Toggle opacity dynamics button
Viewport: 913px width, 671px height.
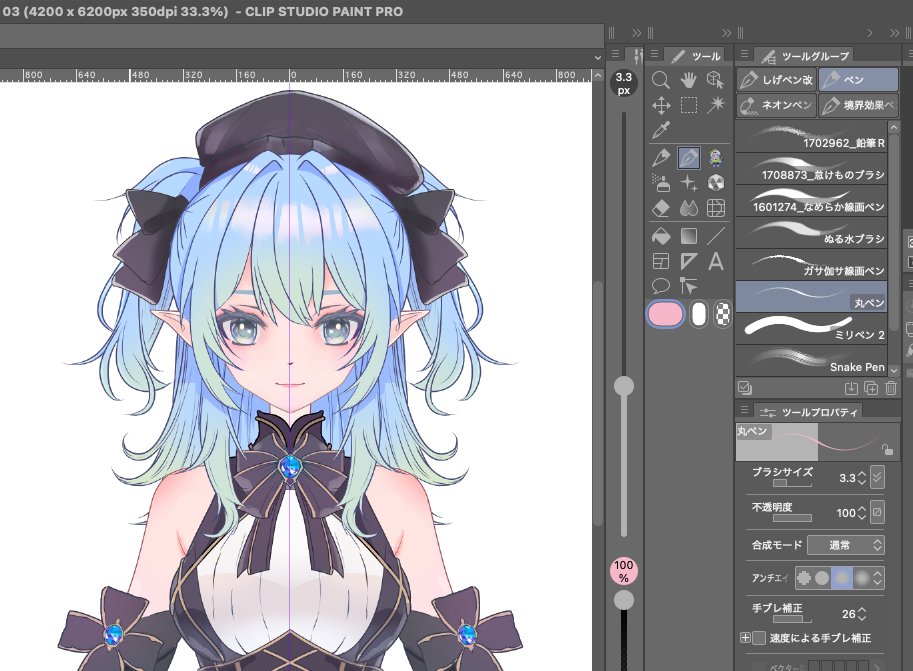click(x=877, y=512)
